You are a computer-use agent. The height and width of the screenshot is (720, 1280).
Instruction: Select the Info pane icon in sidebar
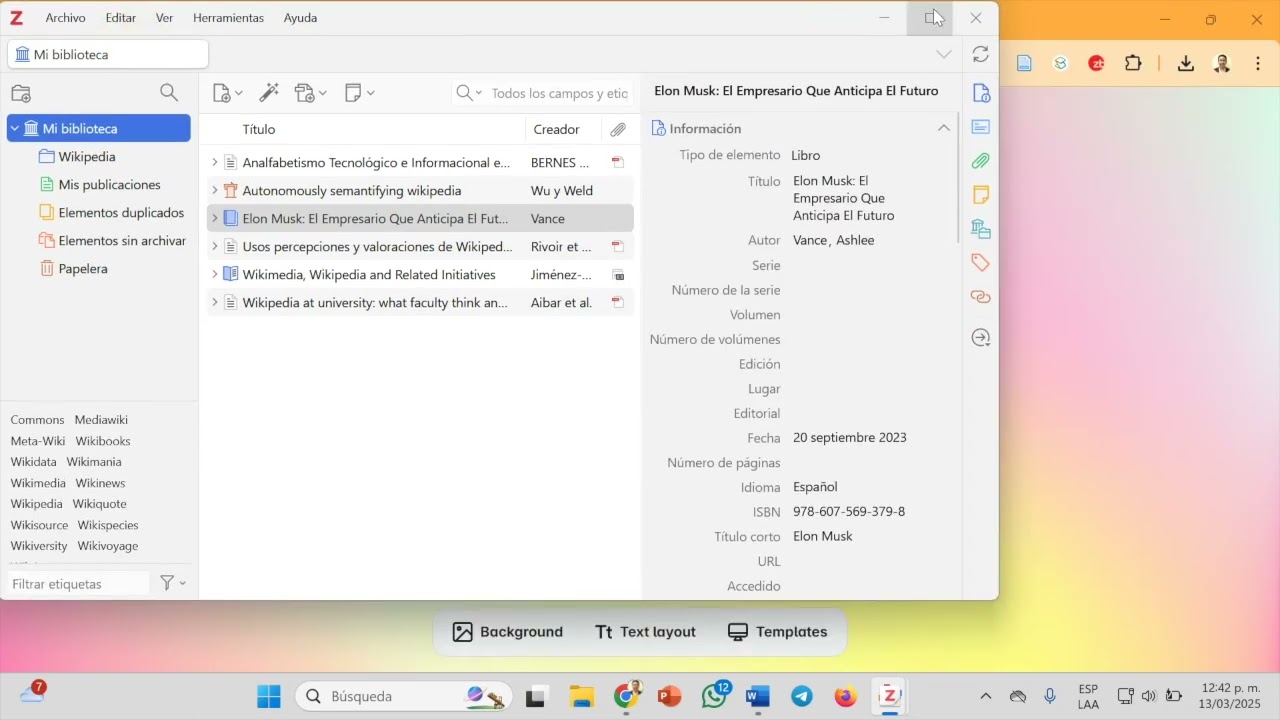[981, 93]
